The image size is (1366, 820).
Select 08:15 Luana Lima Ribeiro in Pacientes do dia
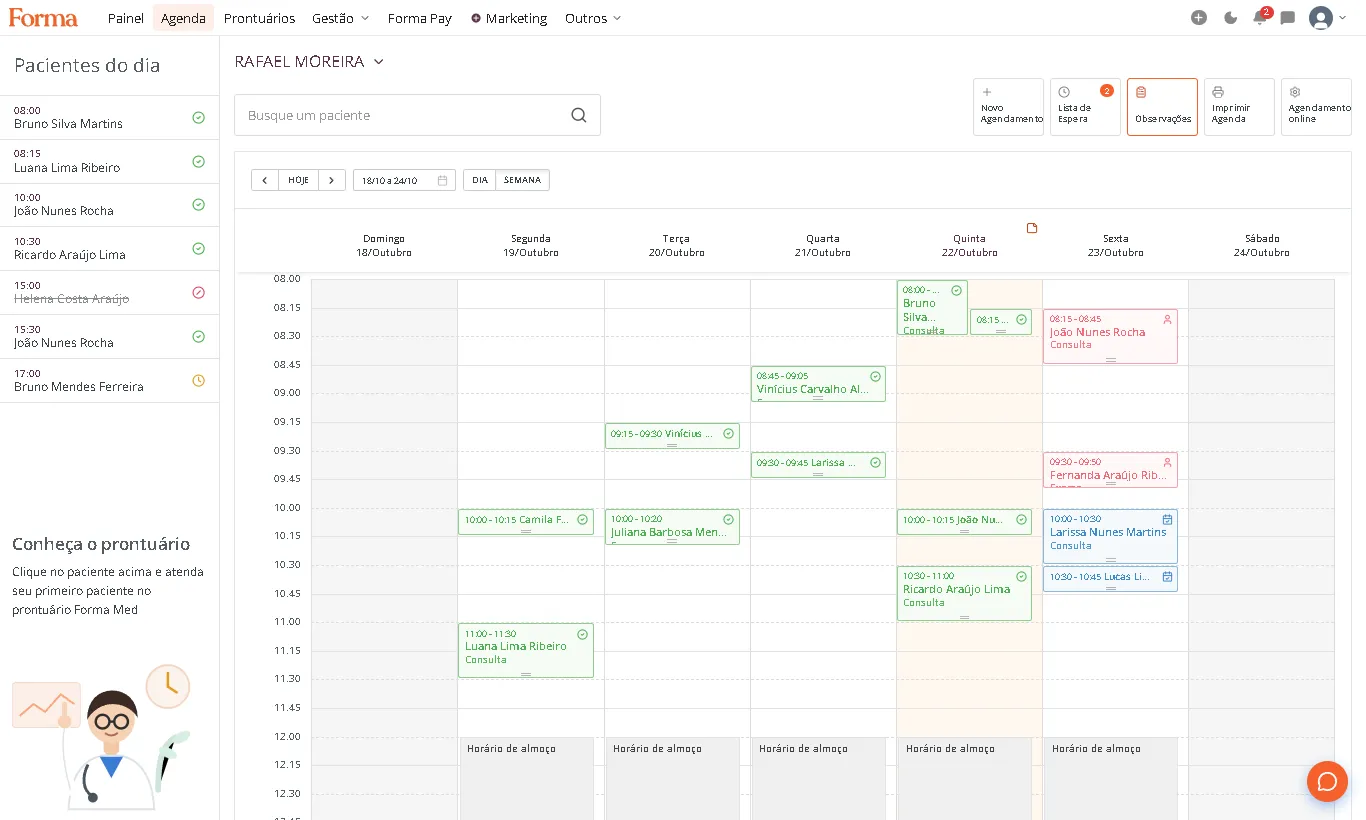pos(109,161)
